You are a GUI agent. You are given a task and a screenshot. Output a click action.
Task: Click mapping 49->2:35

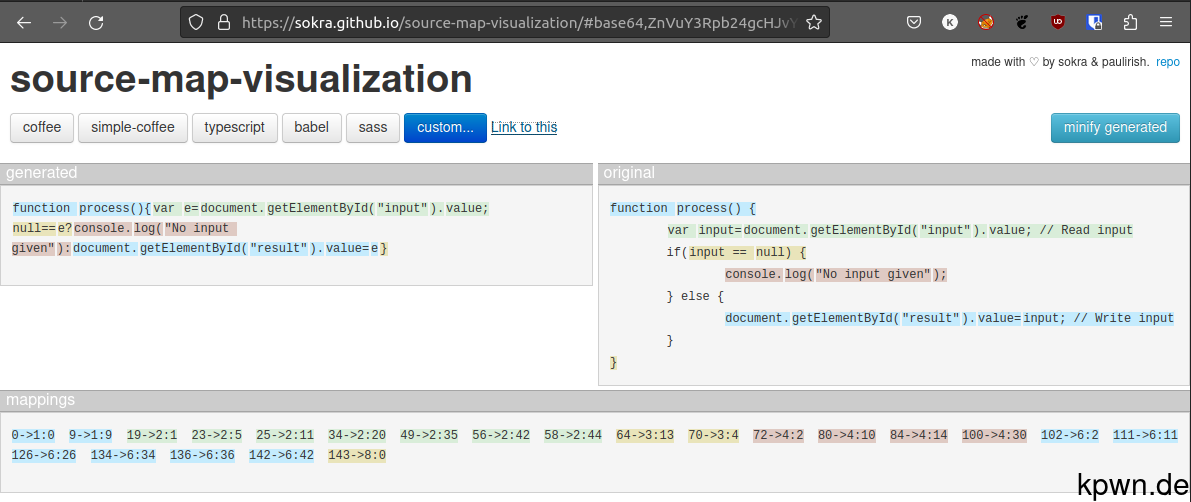429,435
